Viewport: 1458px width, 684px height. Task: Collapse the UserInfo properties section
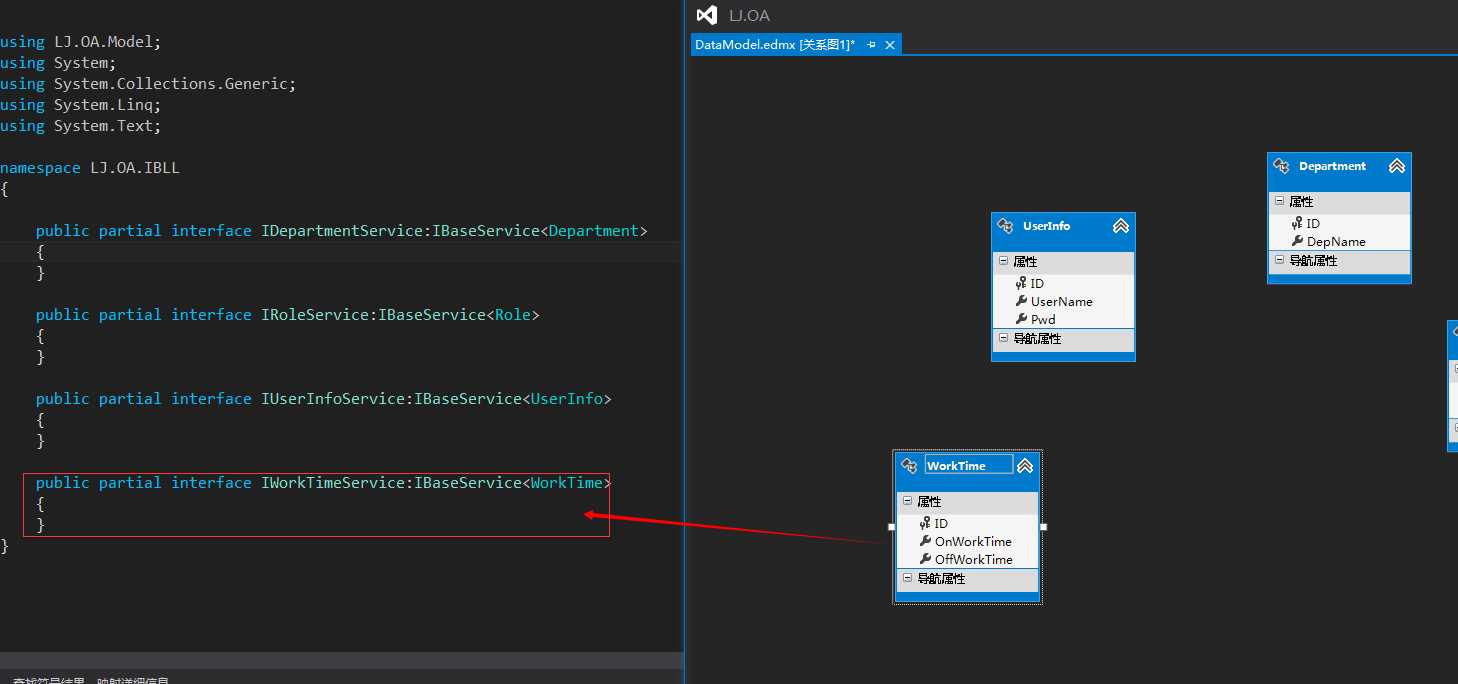coord(1003,261)
